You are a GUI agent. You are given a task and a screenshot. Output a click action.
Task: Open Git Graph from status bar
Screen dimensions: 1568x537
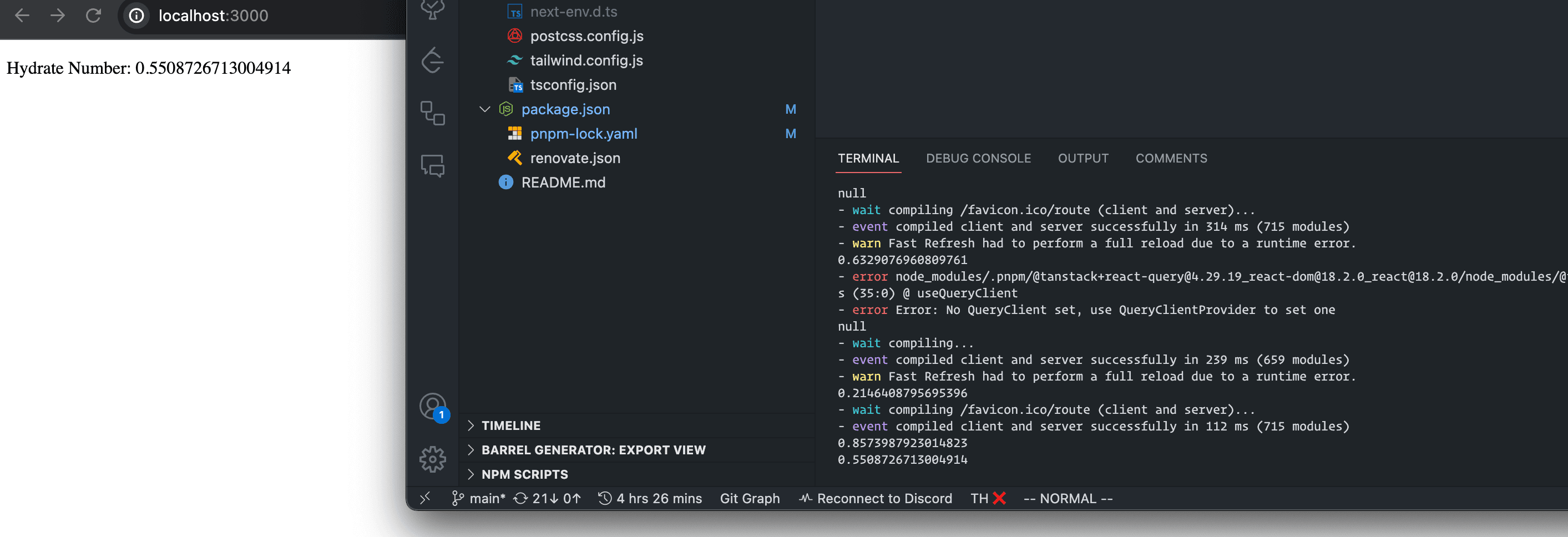(749, 498)
